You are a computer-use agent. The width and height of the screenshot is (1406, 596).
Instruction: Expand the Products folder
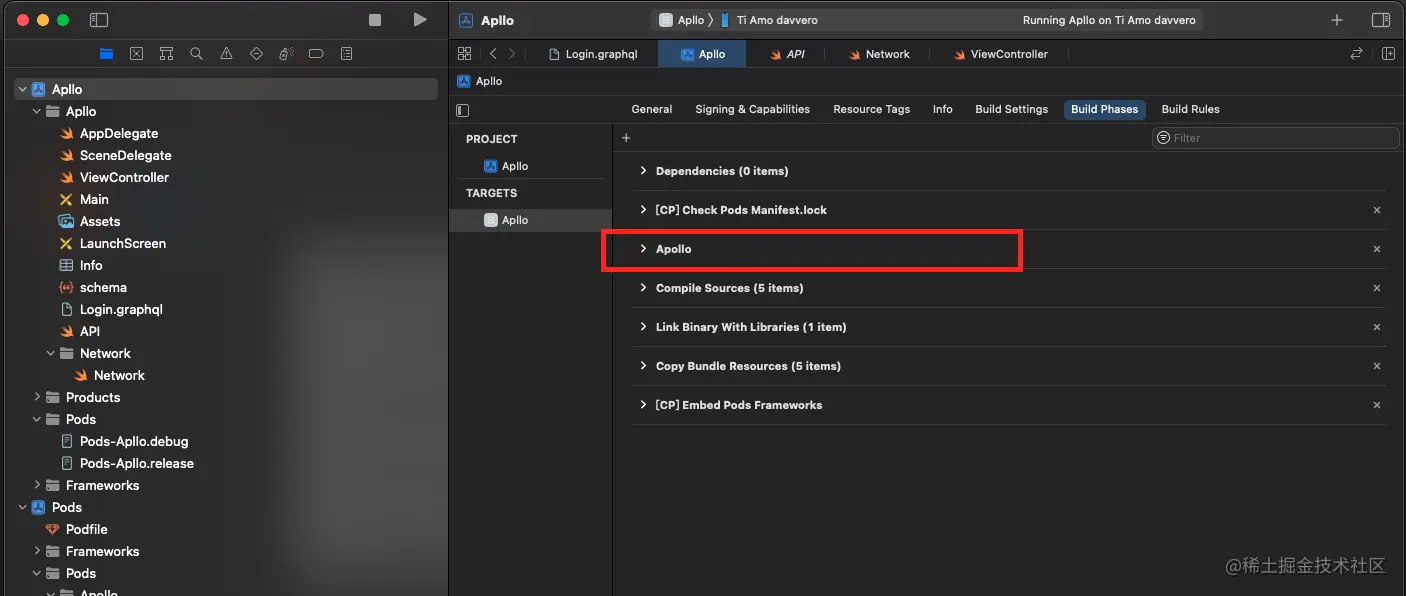click(x=37, y=397)
